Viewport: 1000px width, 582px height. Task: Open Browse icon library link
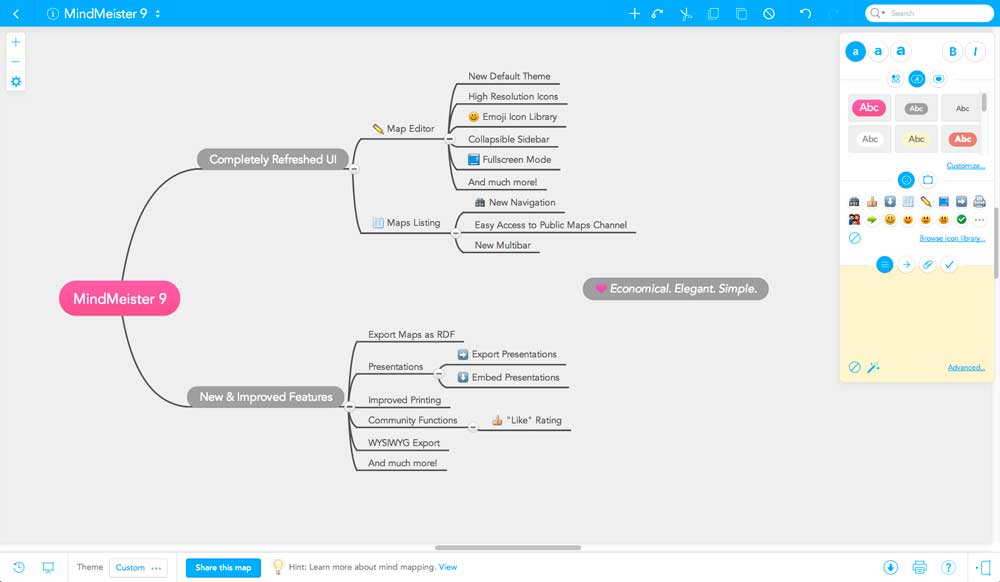tap(952, 238)
